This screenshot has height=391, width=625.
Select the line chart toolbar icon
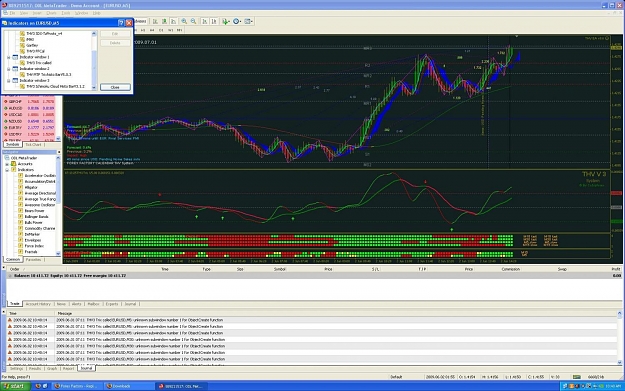click(x=173, y=21)
